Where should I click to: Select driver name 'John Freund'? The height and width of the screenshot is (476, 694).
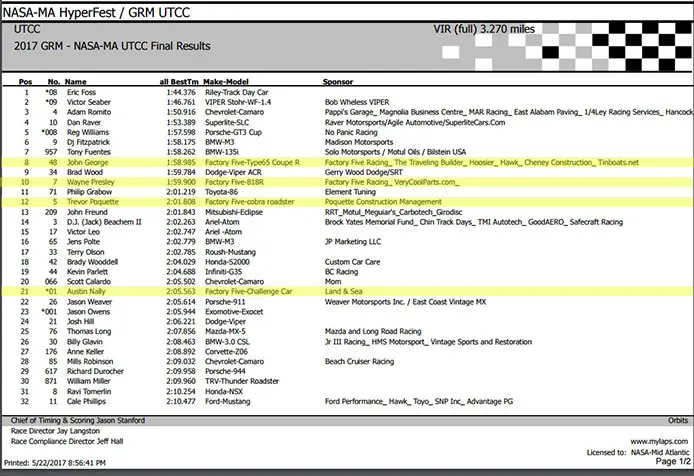pos(88,212)
